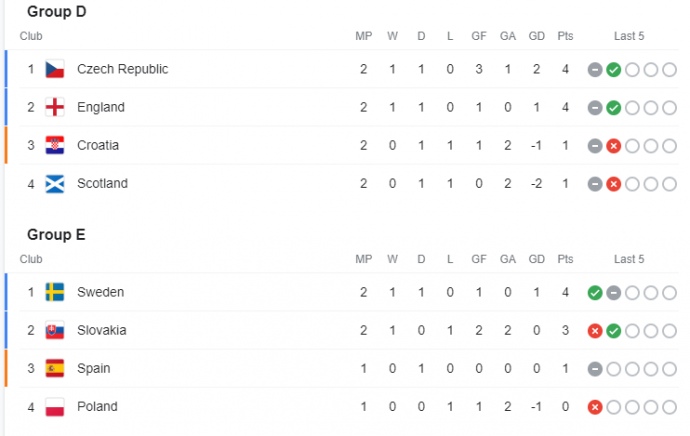Click the Group E heading

click(56, 235)
